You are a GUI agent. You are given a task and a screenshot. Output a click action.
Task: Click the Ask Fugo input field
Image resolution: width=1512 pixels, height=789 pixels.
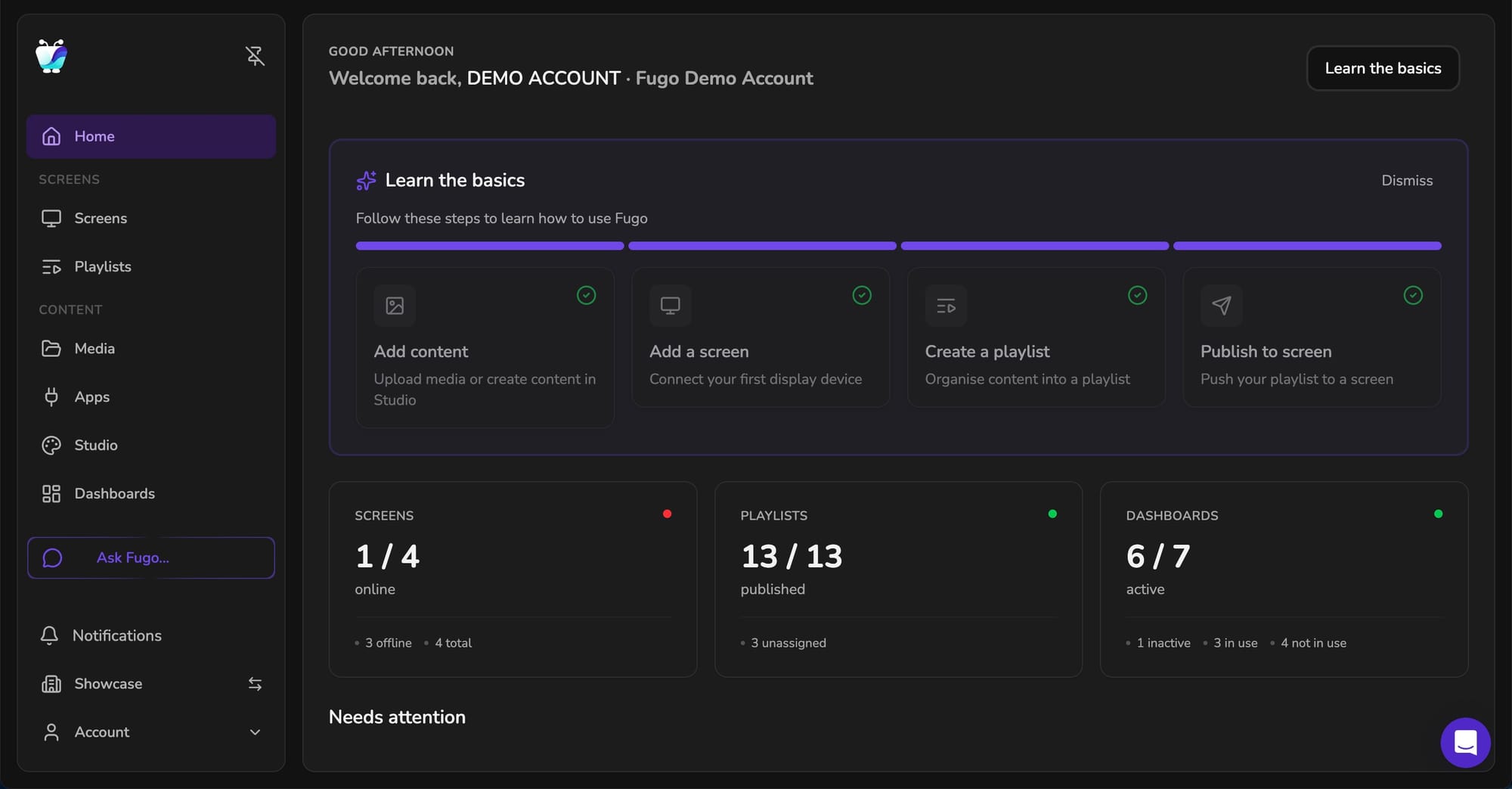point(151,558)
